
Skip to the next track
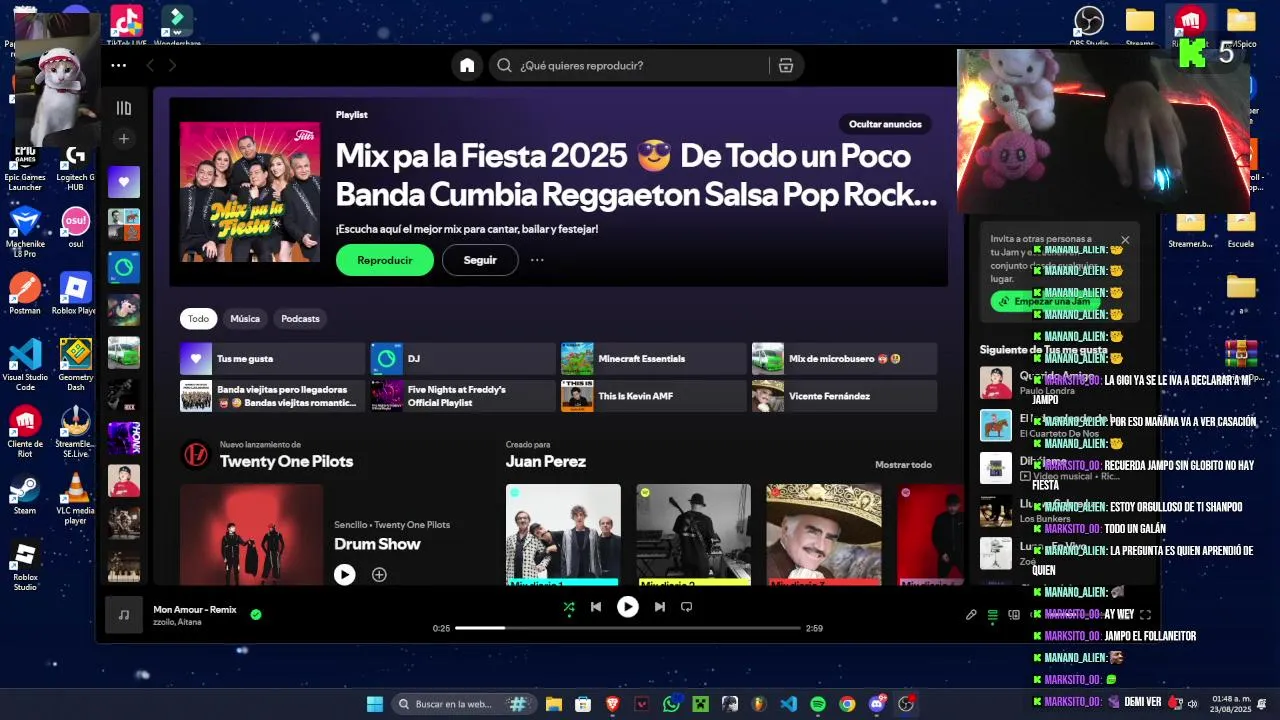pos(660,607)
